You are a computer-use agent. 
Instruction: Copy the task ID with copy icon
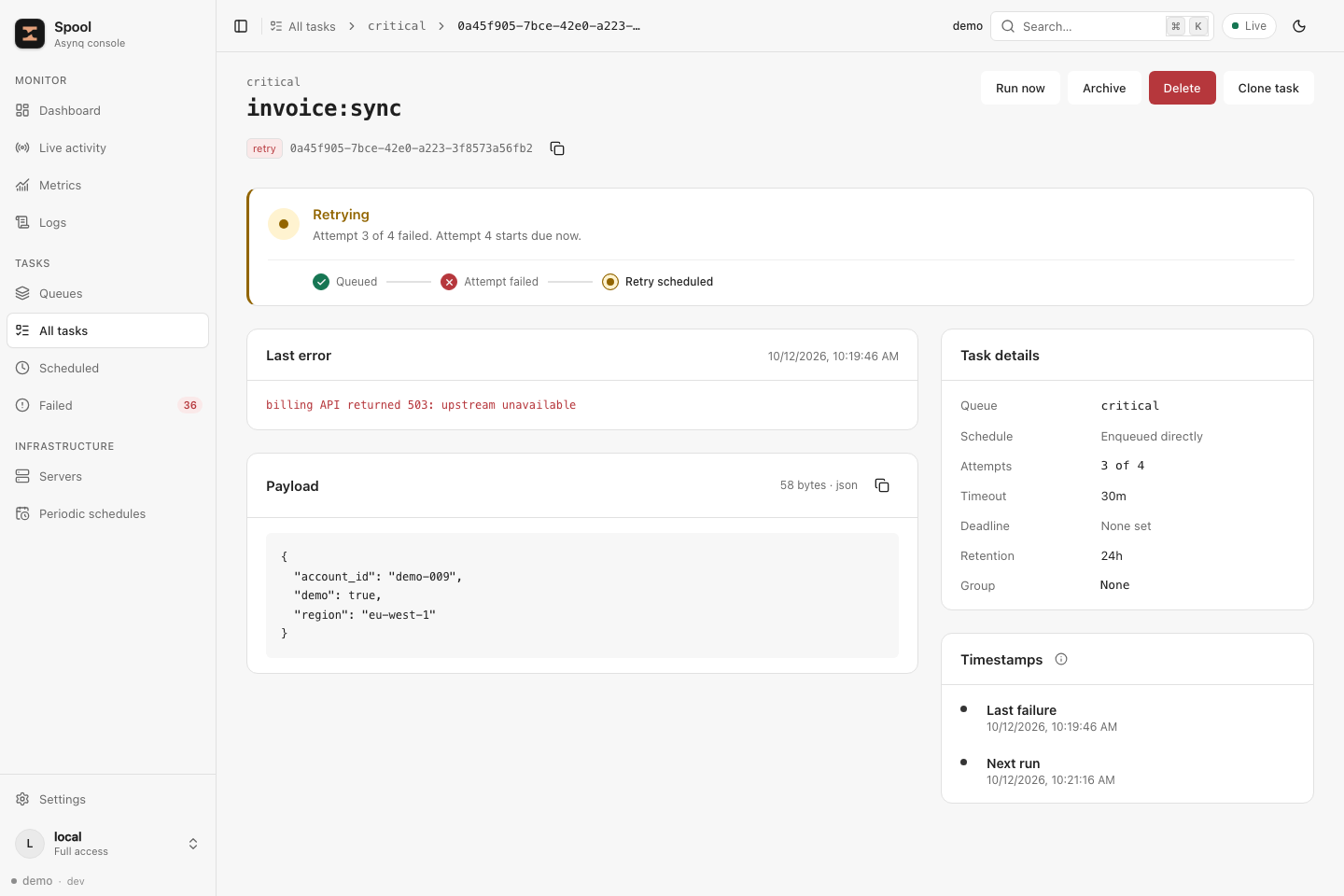tap(557, 148)
